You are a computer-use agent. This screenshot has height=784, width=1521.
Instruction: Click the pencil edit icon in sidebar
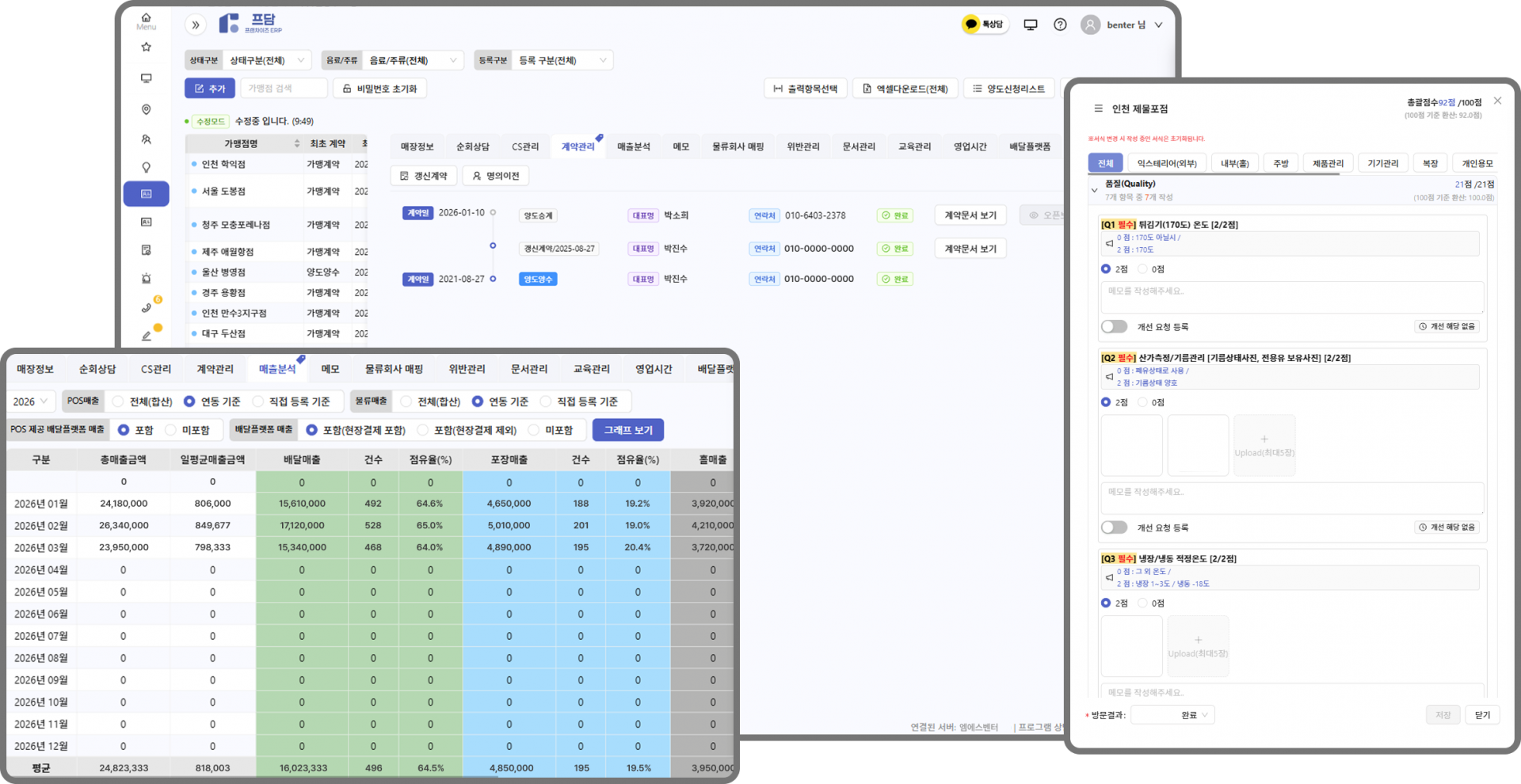click(x=147, y=336)
